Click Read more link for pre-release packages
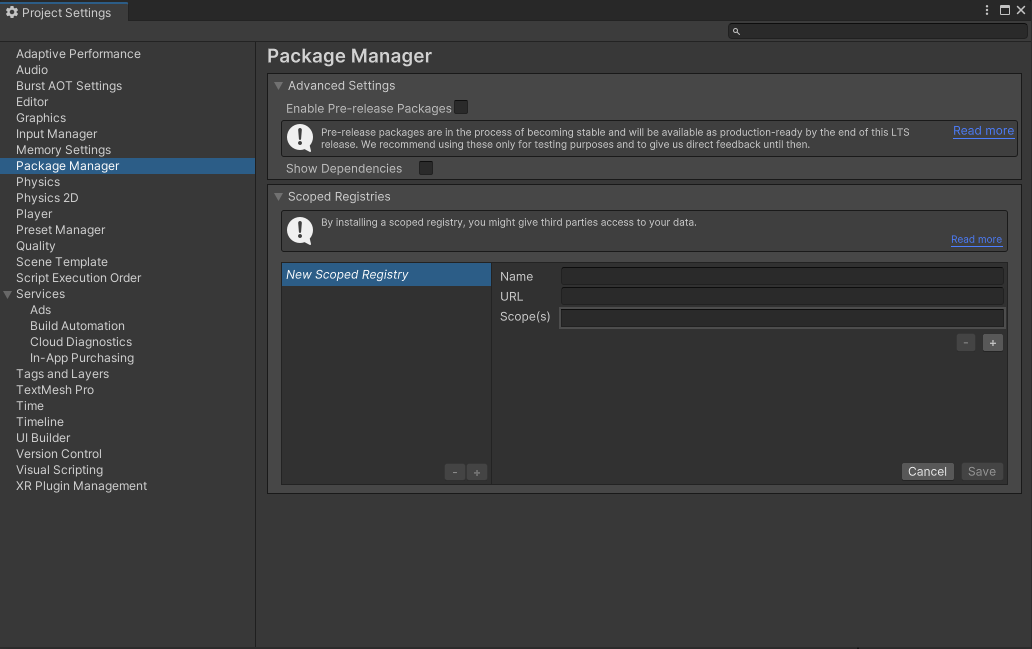The image size is (1032, 649). pos(983,131)
